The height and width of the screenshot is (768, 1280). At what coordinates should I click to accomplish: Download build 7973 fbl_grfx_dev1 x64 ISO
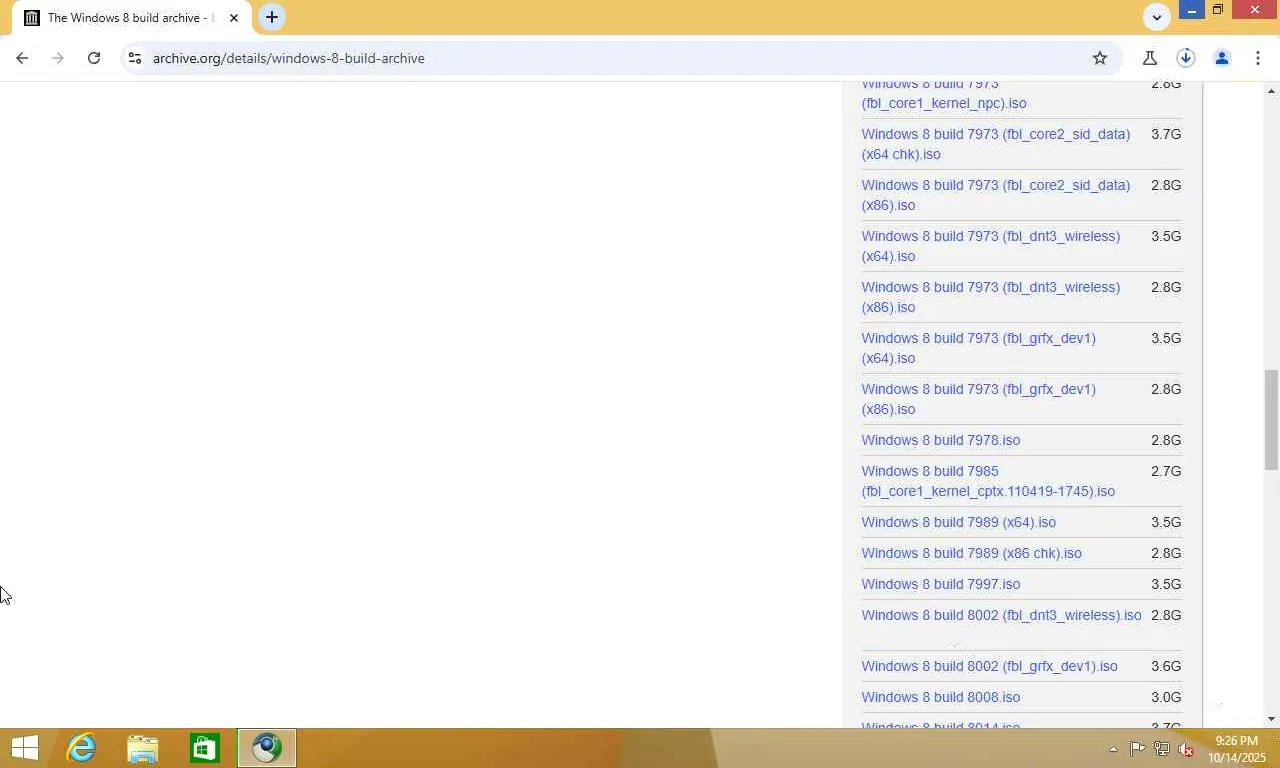(979, 348)
